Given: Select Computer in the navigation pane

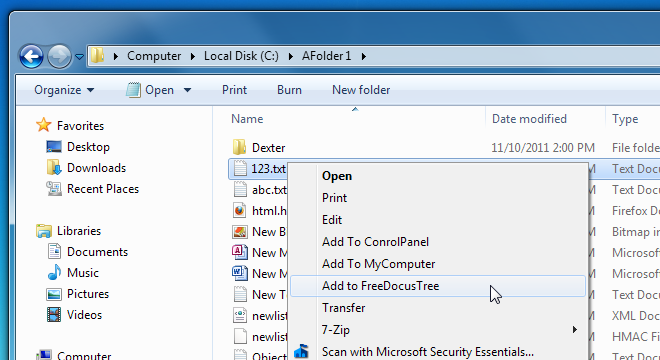Looking at the screenshot, I should 84,356.
